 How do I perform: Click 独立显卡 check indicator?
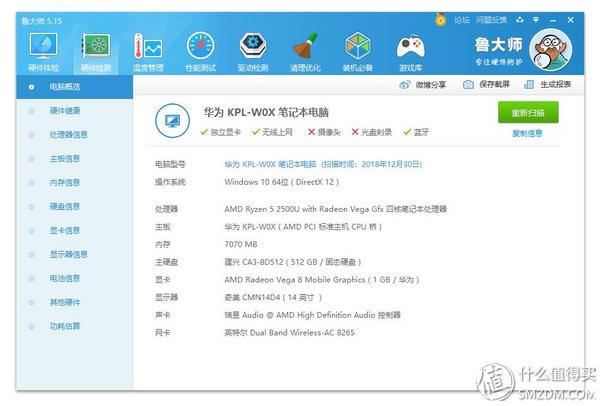tap(220, 132)
